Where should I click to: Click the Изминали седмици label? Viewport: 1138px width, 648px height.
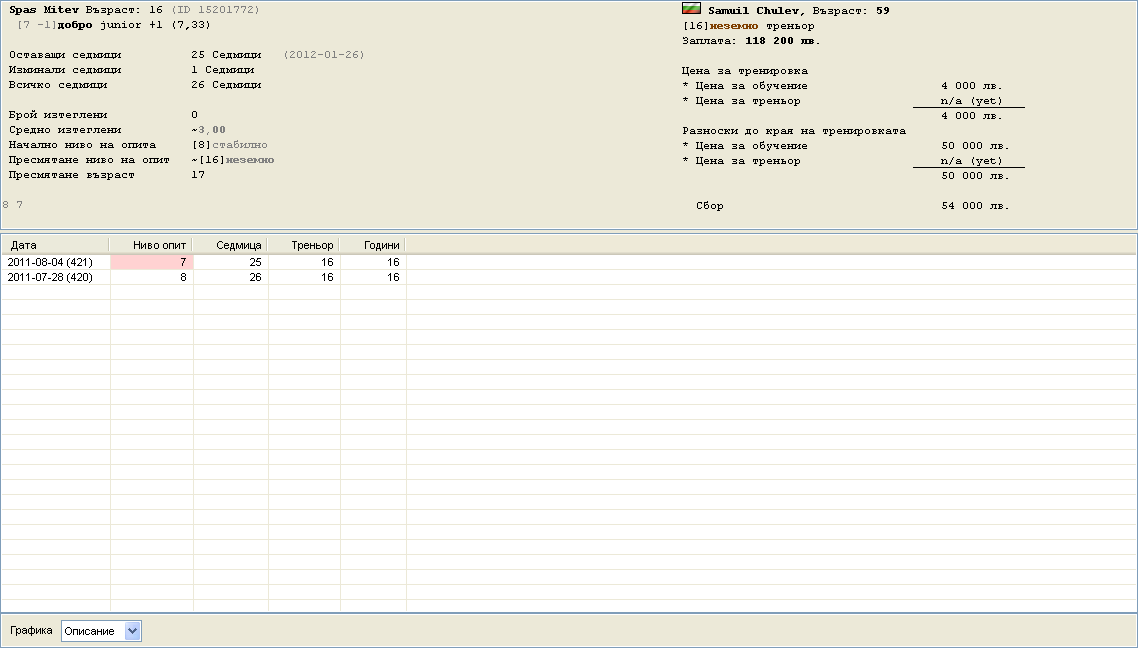[65, 70]
